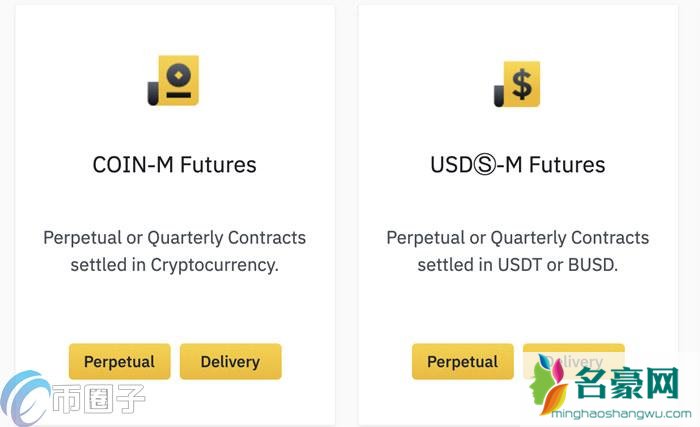
Task: Click the circled S symbol in USDⓈ-M title
Action: click(x=484, y=165)
